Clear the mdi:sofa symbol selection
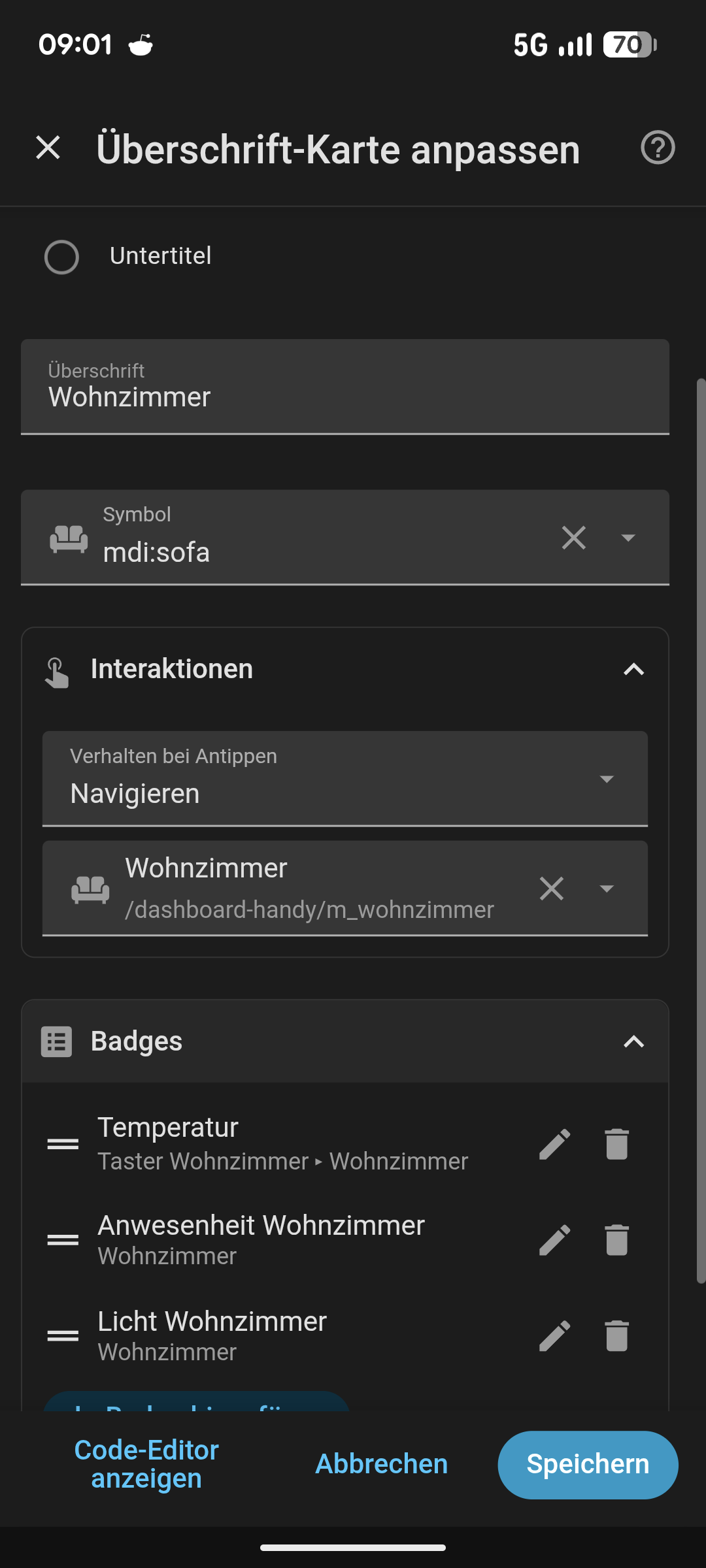This screenshot has width=706, height=1568. pyautogui.click(x=574, y=538)
